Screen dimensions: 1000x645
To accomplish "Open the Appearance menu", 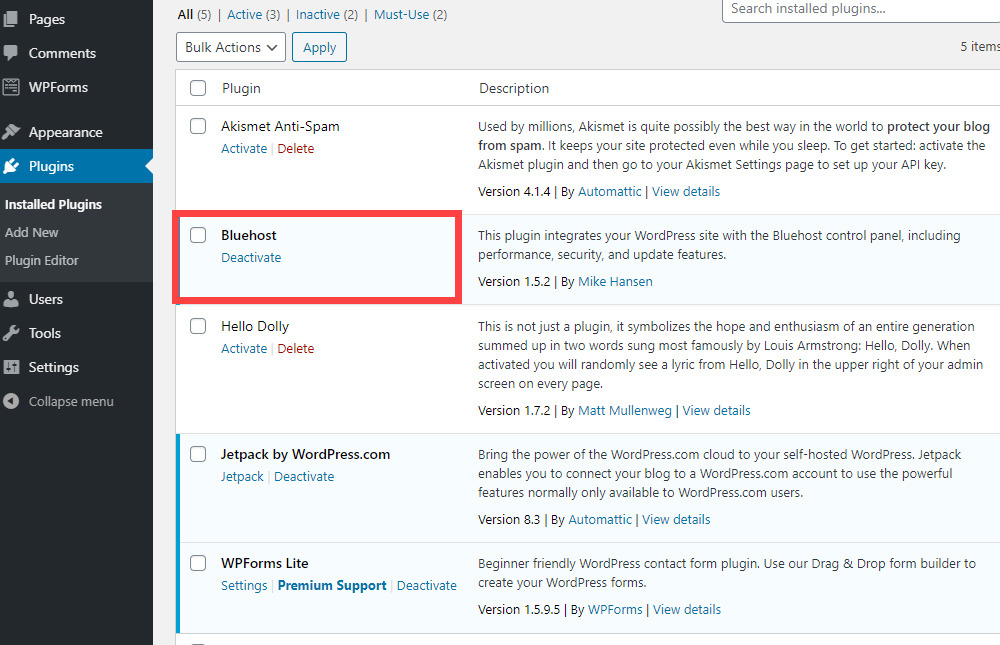I will (x=65, y=132).
